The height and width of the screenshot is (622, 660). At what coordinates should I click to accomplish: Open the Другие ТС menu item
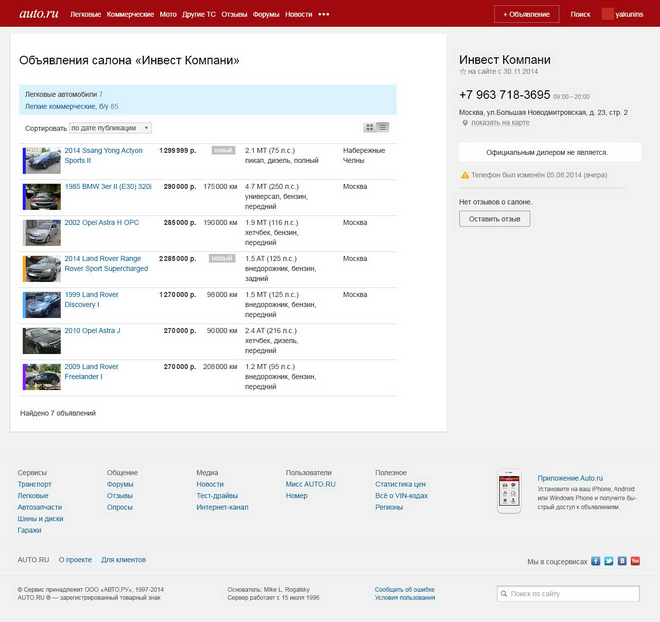(199, 14)
